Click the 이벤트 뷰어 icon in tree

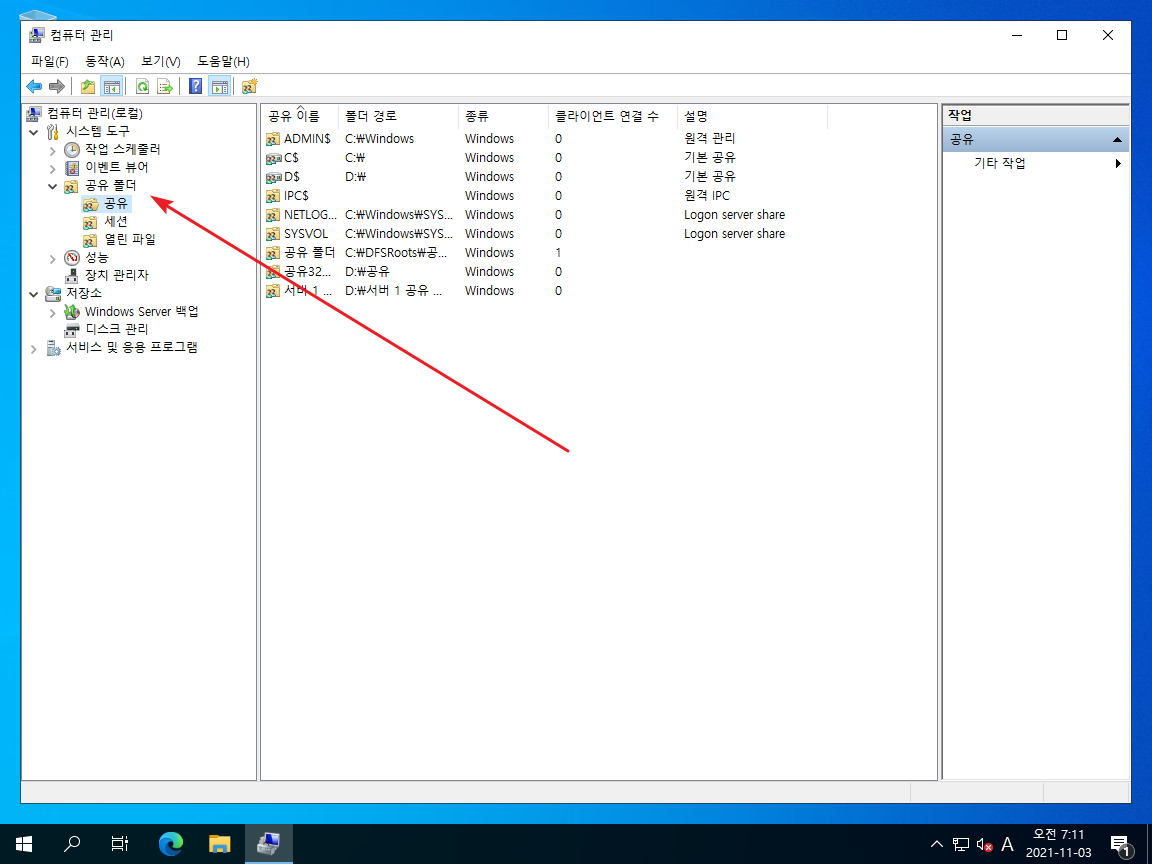(71, 168)
